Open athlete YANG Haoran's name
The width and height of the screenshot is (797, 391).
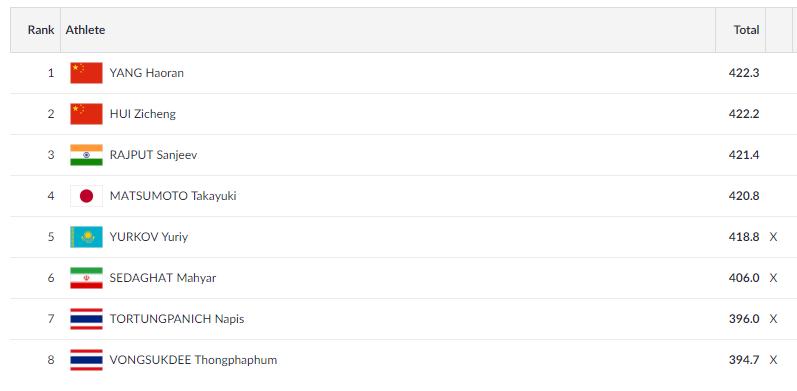tap(146, 73)
